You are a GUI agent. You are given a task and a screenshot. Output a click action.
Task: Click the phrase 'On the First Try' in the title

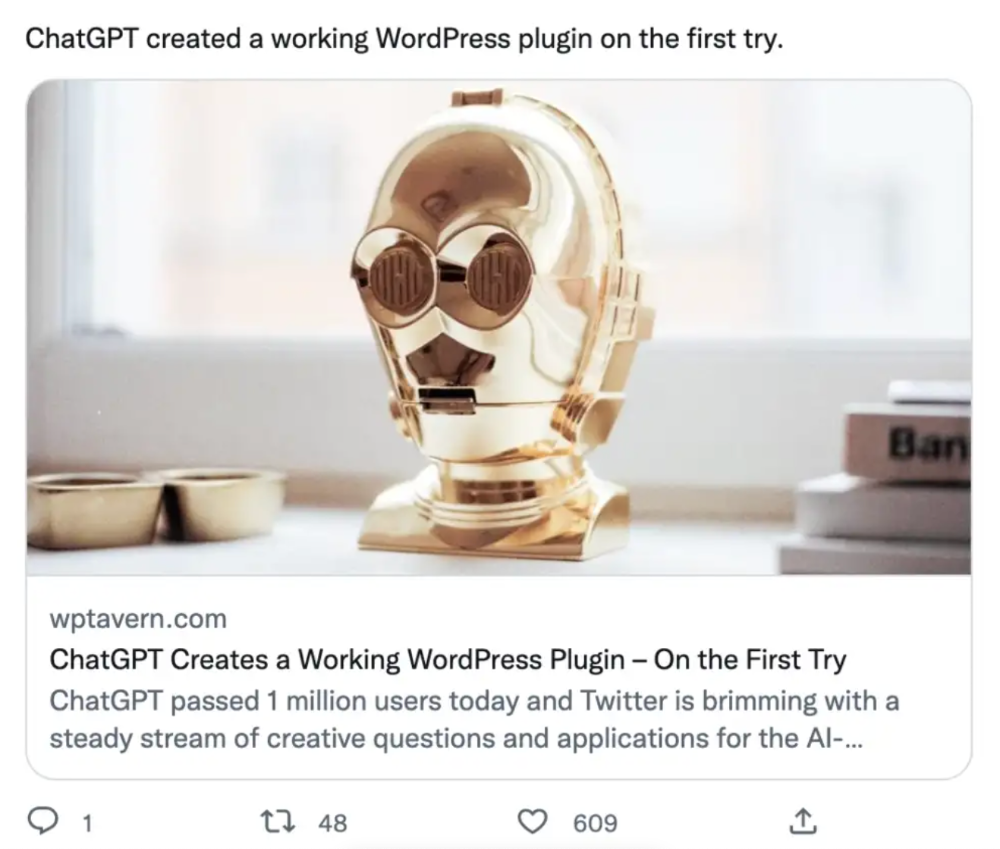751,660
